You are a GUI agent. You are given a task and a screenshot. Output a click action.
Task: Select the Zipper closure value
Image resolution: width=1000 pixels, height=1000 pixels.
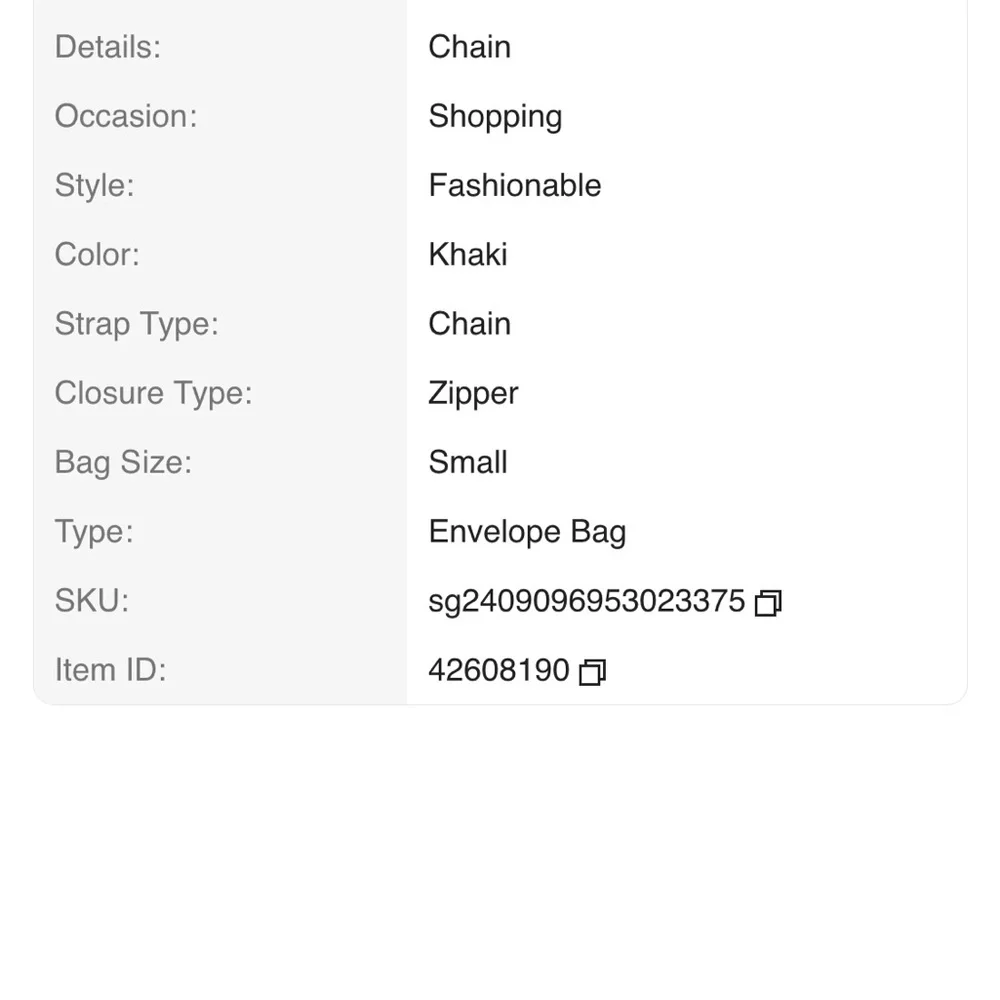click(x=473, y=393)
